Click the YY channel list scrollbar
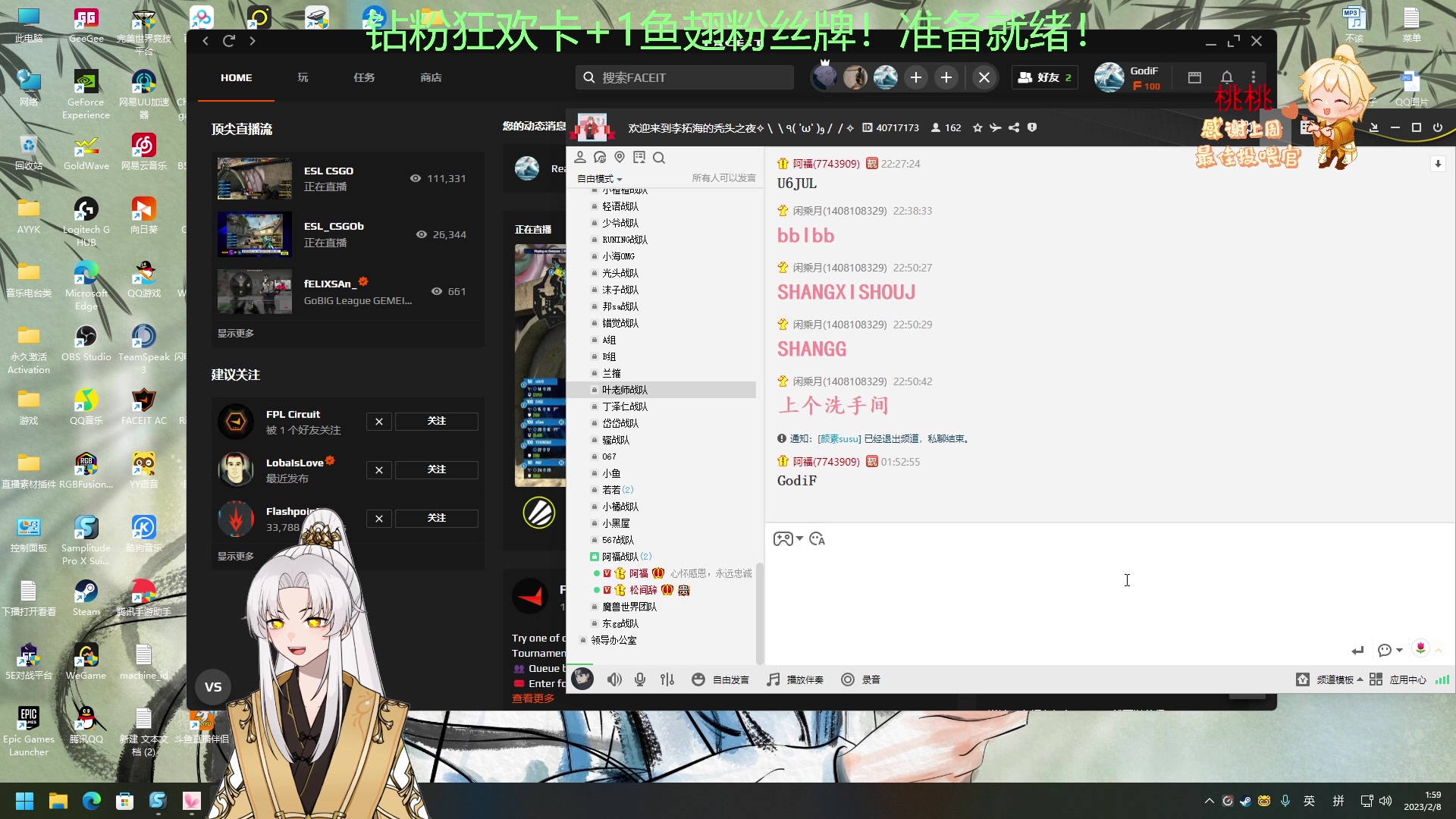Screen dimensions: 1456x819 (759, 614)
